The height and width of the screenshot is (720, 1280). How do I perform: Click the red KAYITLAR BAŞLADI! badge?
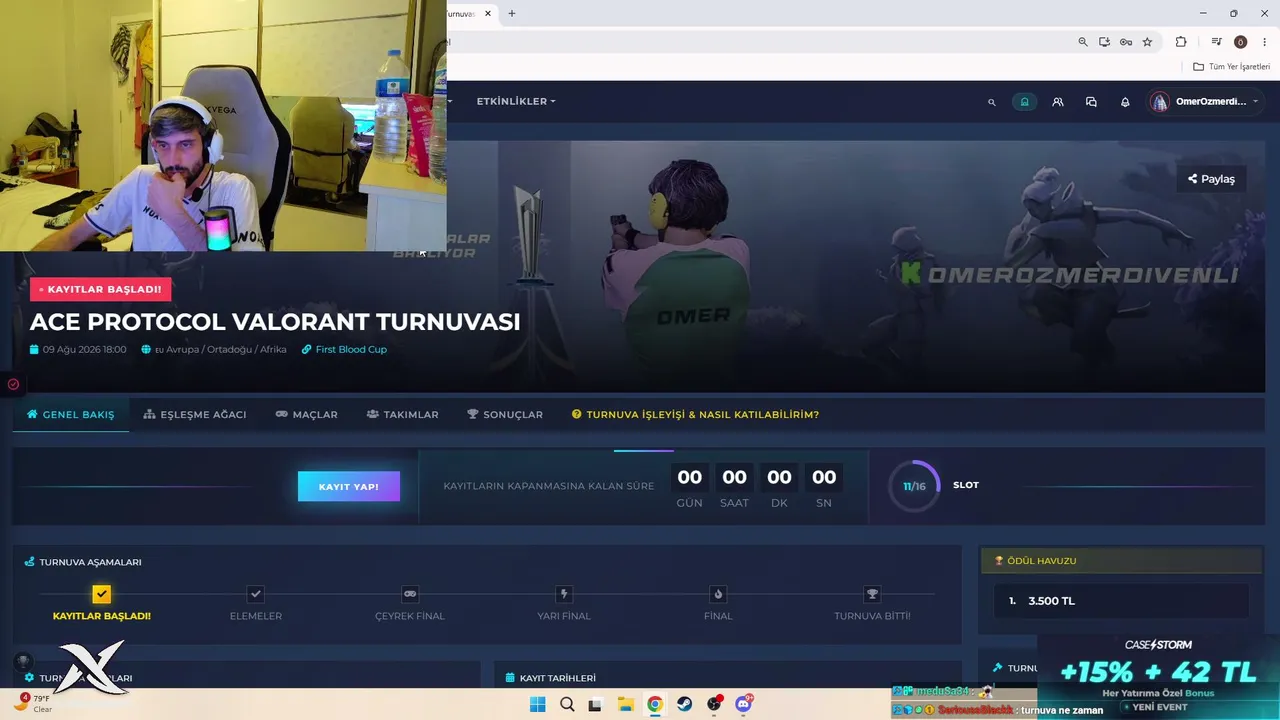tap(101, 289)
